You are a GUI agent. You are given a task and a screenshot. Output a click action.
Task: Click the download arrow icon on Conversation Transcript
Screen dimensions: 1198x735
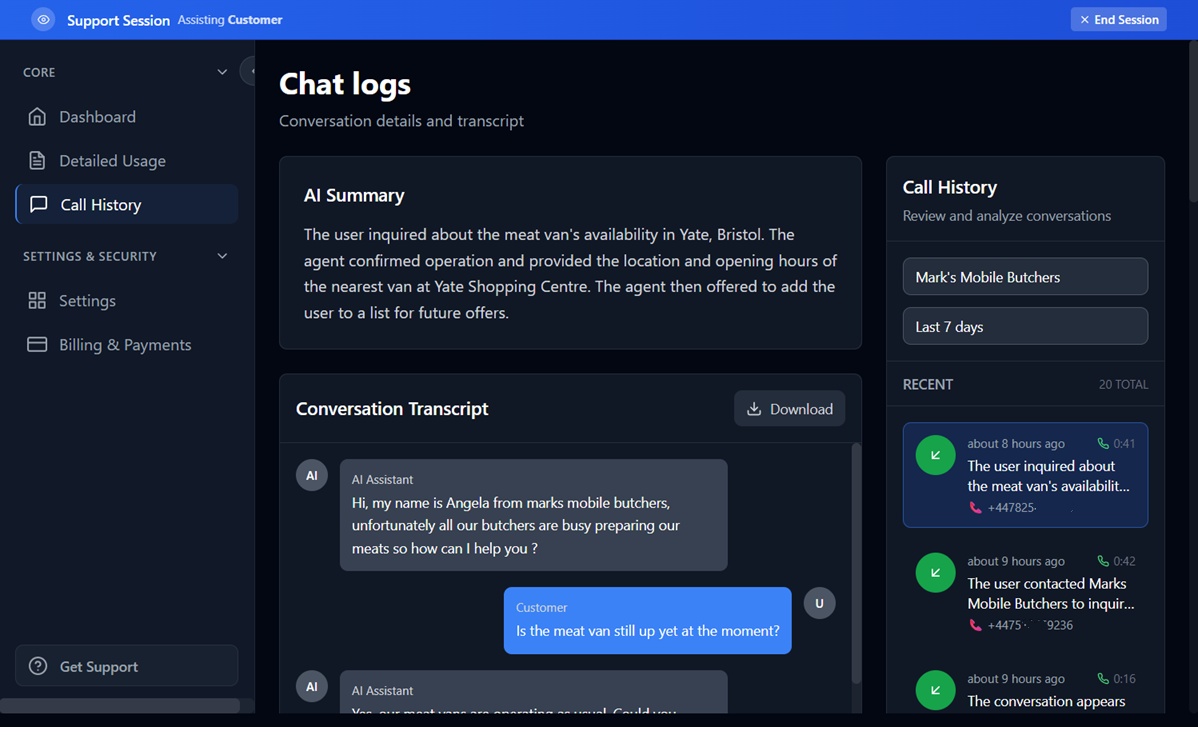click(x=753, y=408)
